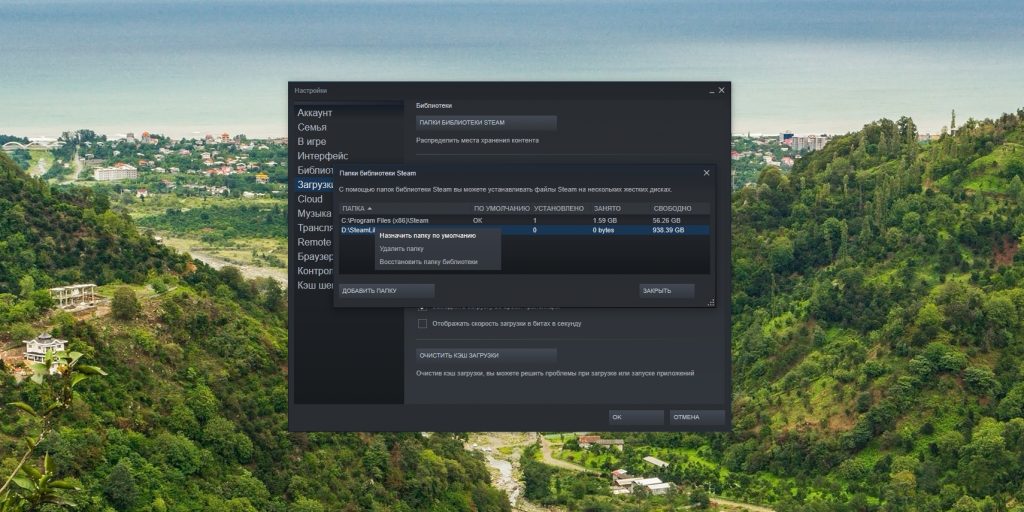Confirm settings with OK button
Screen dimensions: 1024x512
[x=636, y=417]
